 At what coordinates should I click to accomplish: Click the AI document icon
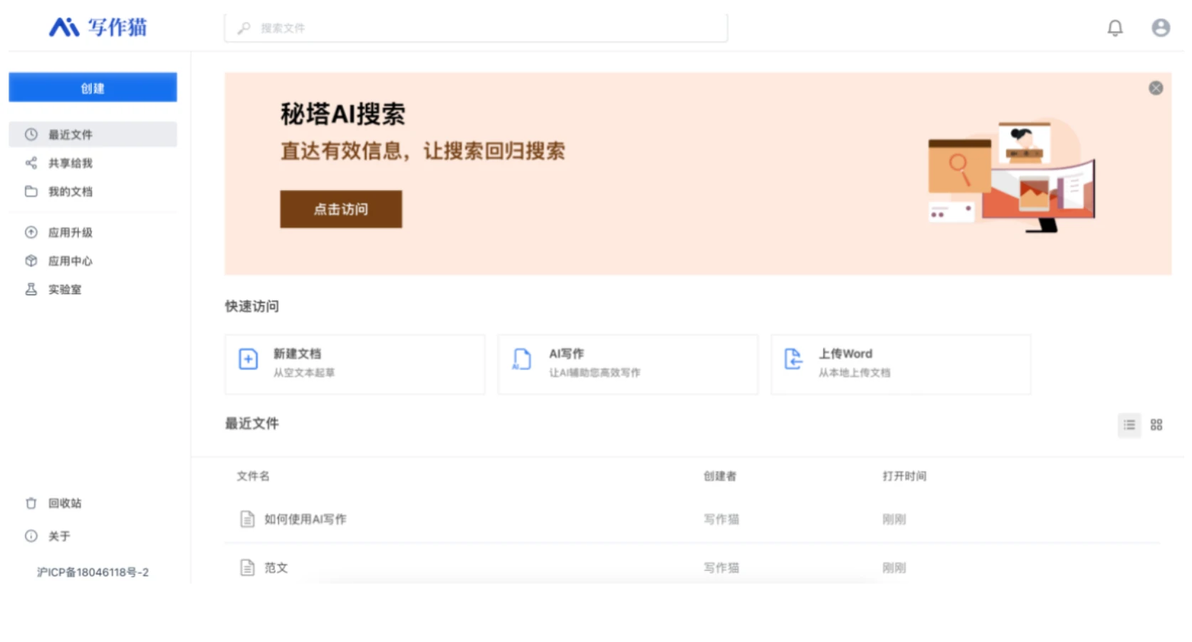click(522, 359)
